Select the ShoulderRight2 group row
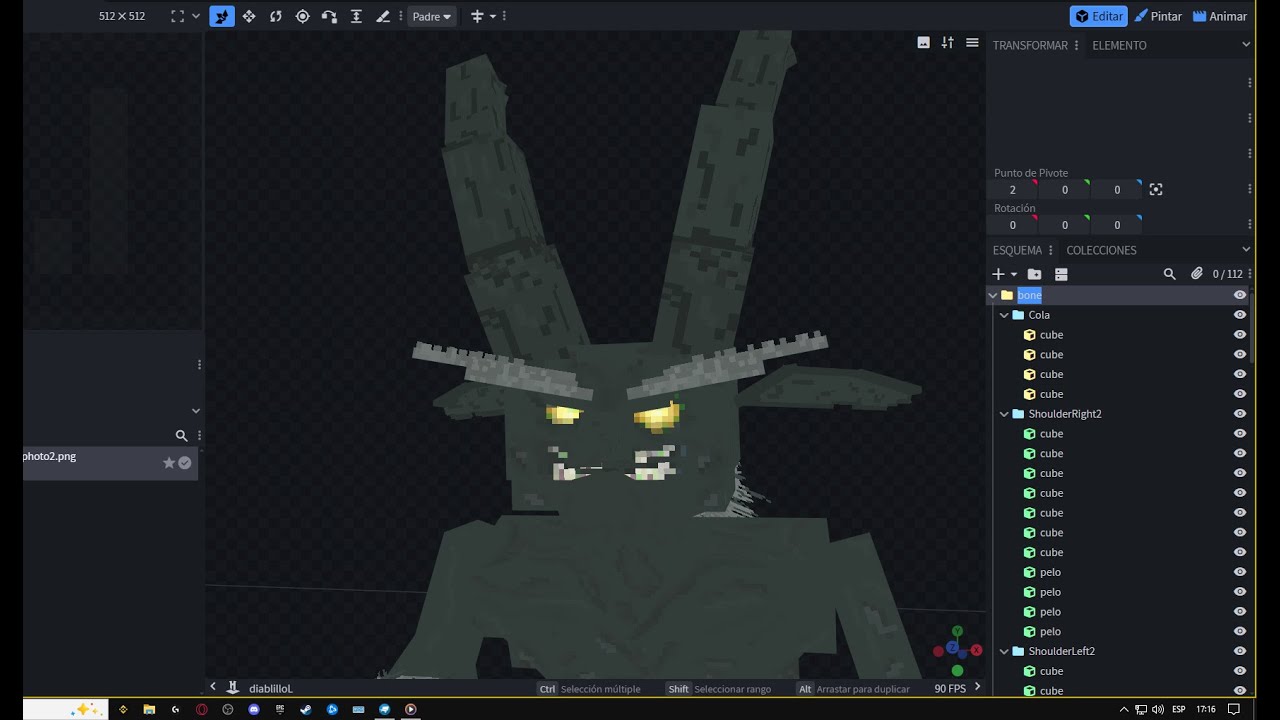This screenshot has width=1280, height=720. [1118, 414]
